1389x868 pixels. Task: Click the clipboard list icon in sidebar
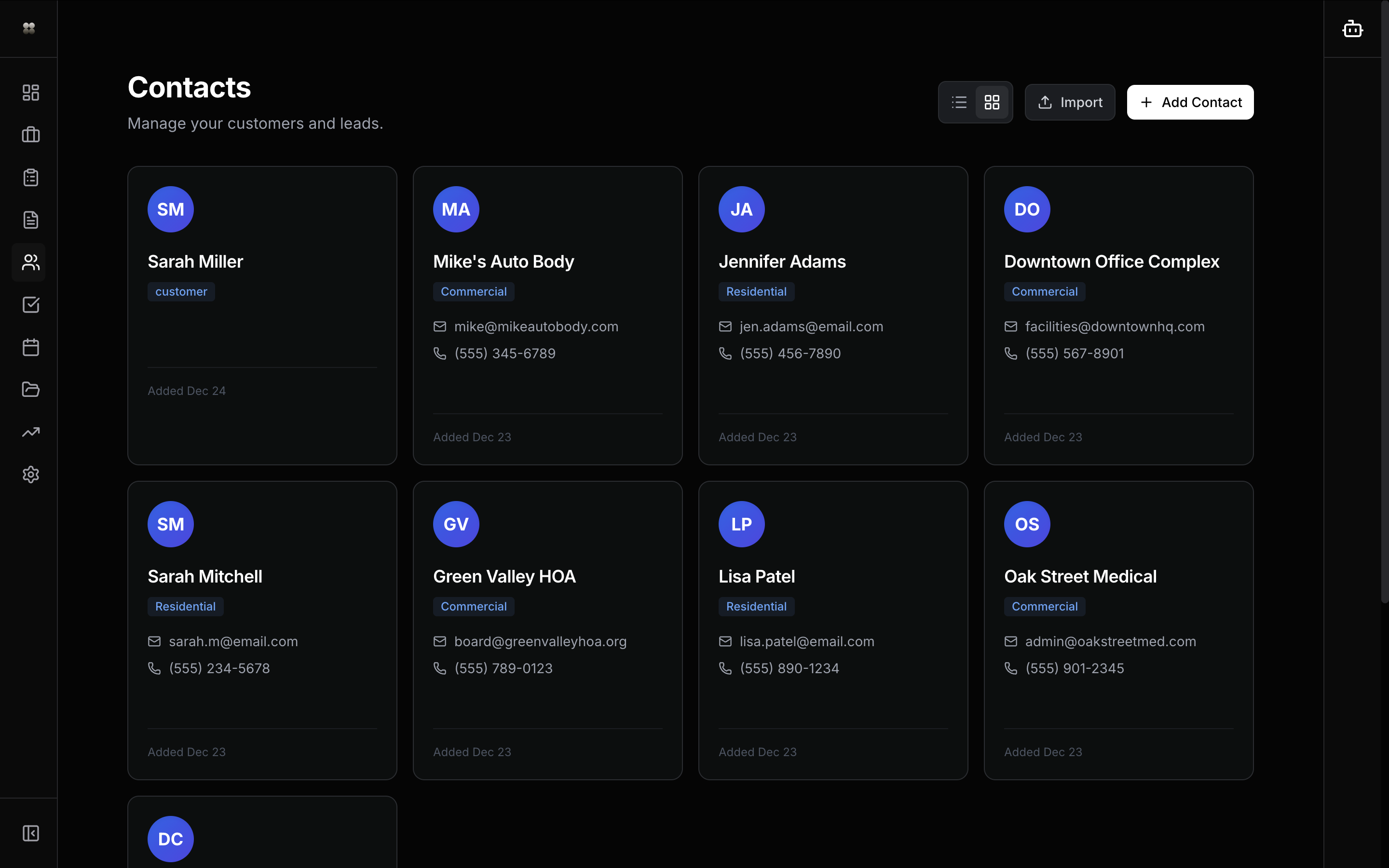[30, 177]
